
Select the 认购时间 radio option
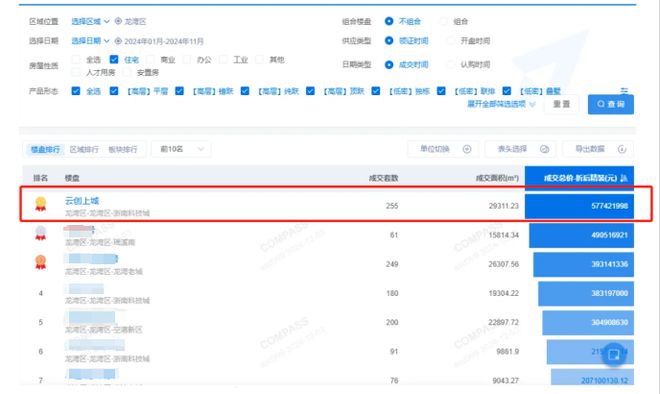pyautogui.click(x=451, y=64)
